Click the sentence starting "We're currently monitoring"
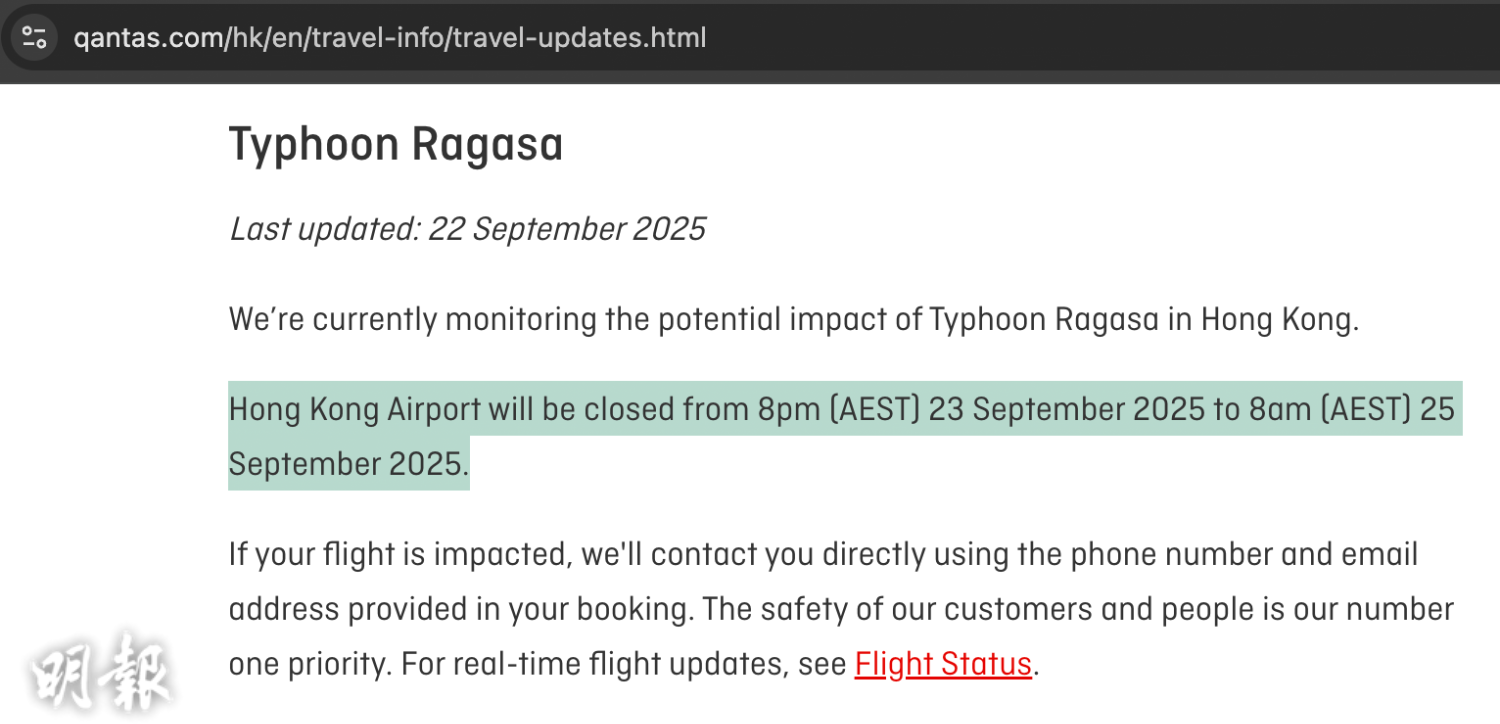The image size is (1500, 724). [794, 320]
